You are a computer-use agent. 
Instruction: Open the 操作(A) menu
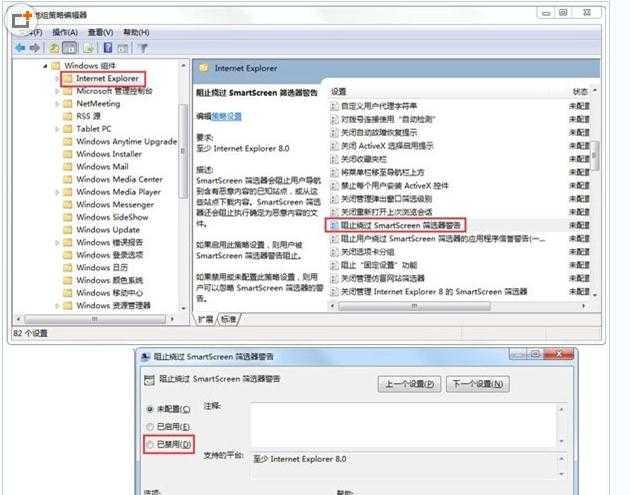[x=65, y=32]
